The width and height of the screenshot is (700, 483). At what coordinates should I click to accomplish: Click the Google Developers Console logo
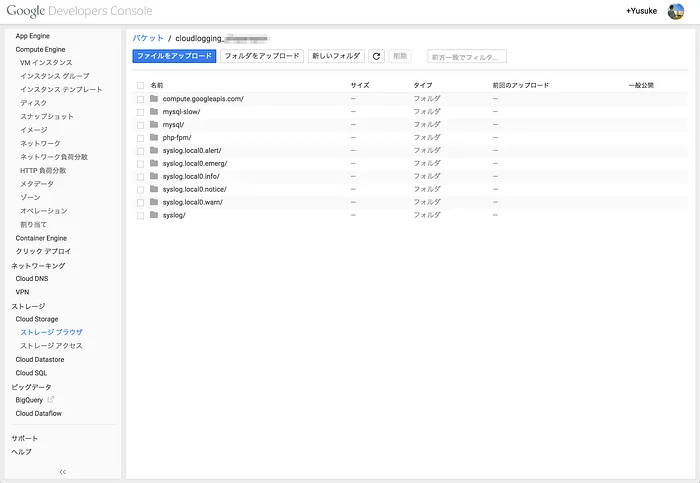(79, 11)
